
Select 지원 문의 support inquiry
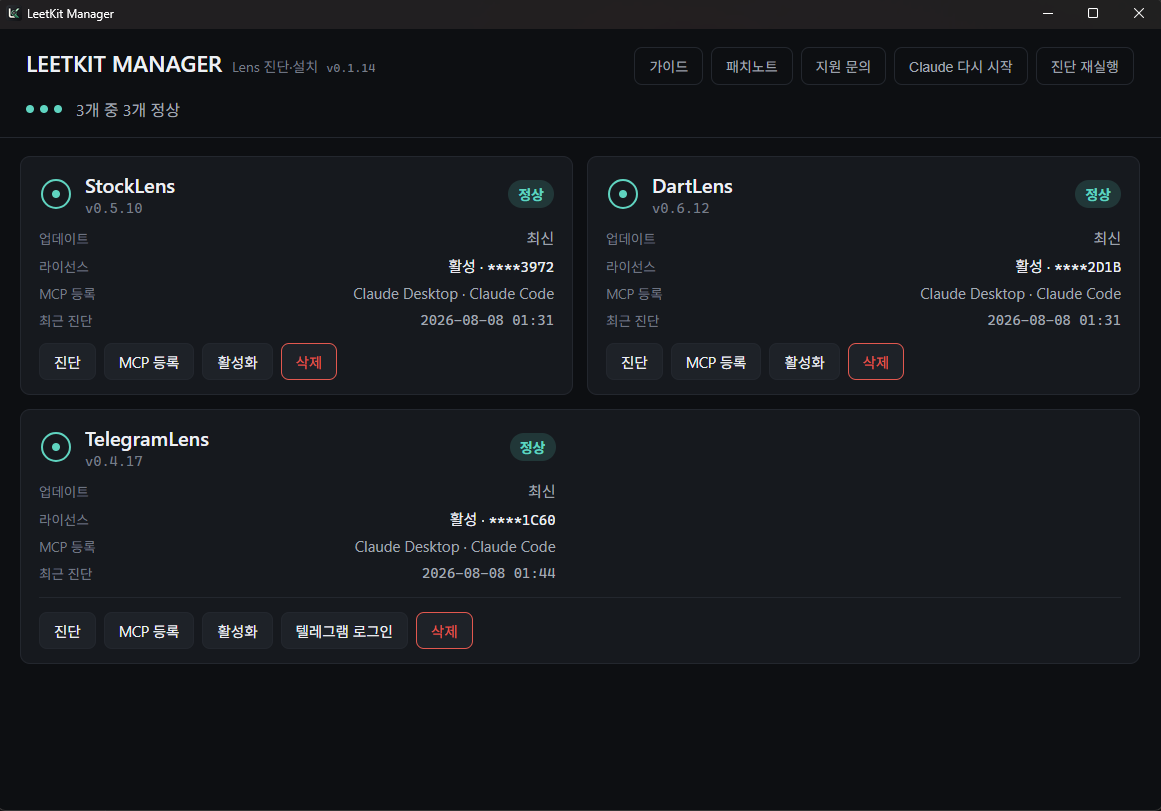point(843,67)
